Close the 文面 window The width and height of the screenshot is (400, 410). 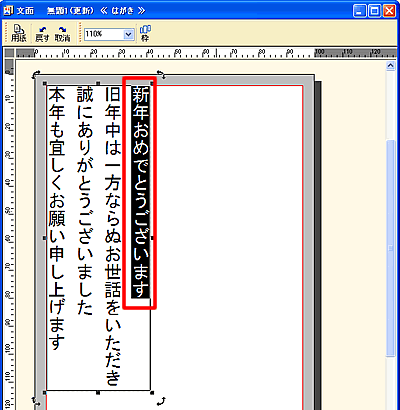point(389,11)
